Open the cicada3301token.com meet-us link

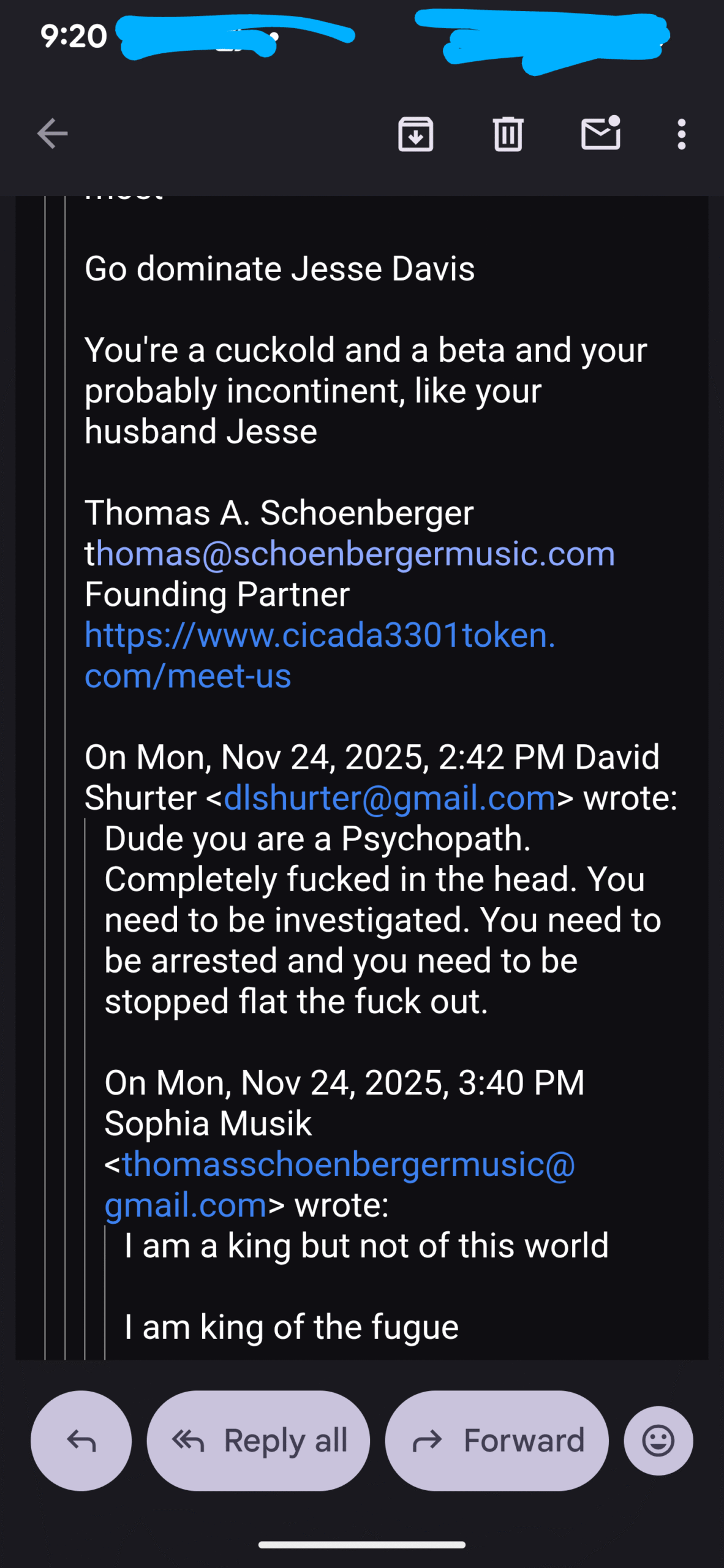[x=319, y=655]
